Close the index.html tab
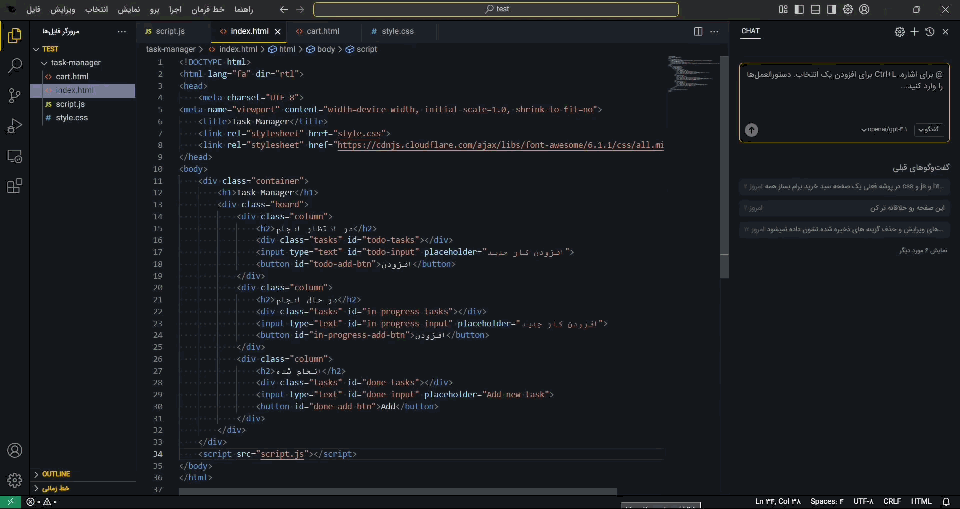 pos(277,31)
